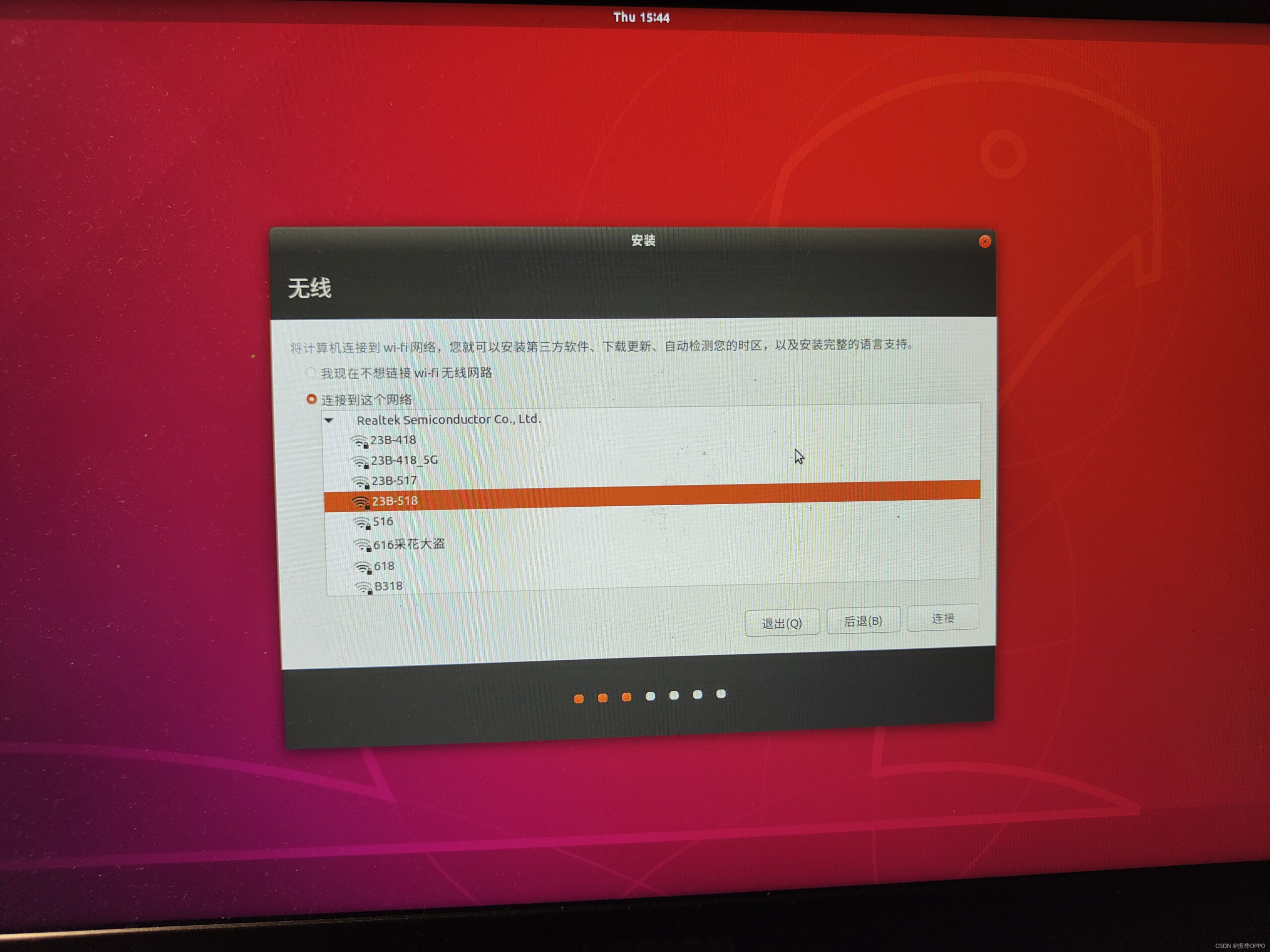Collapse the Realtek Semiconductor Co., Ltd. group
Viewport: 1270px width, 952px height.
(x=329, y=419)
